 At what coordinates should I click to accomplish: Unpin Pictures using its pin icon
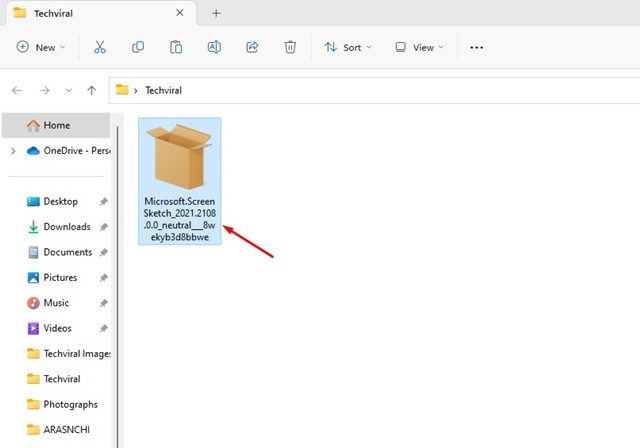[x=104, y=277]
